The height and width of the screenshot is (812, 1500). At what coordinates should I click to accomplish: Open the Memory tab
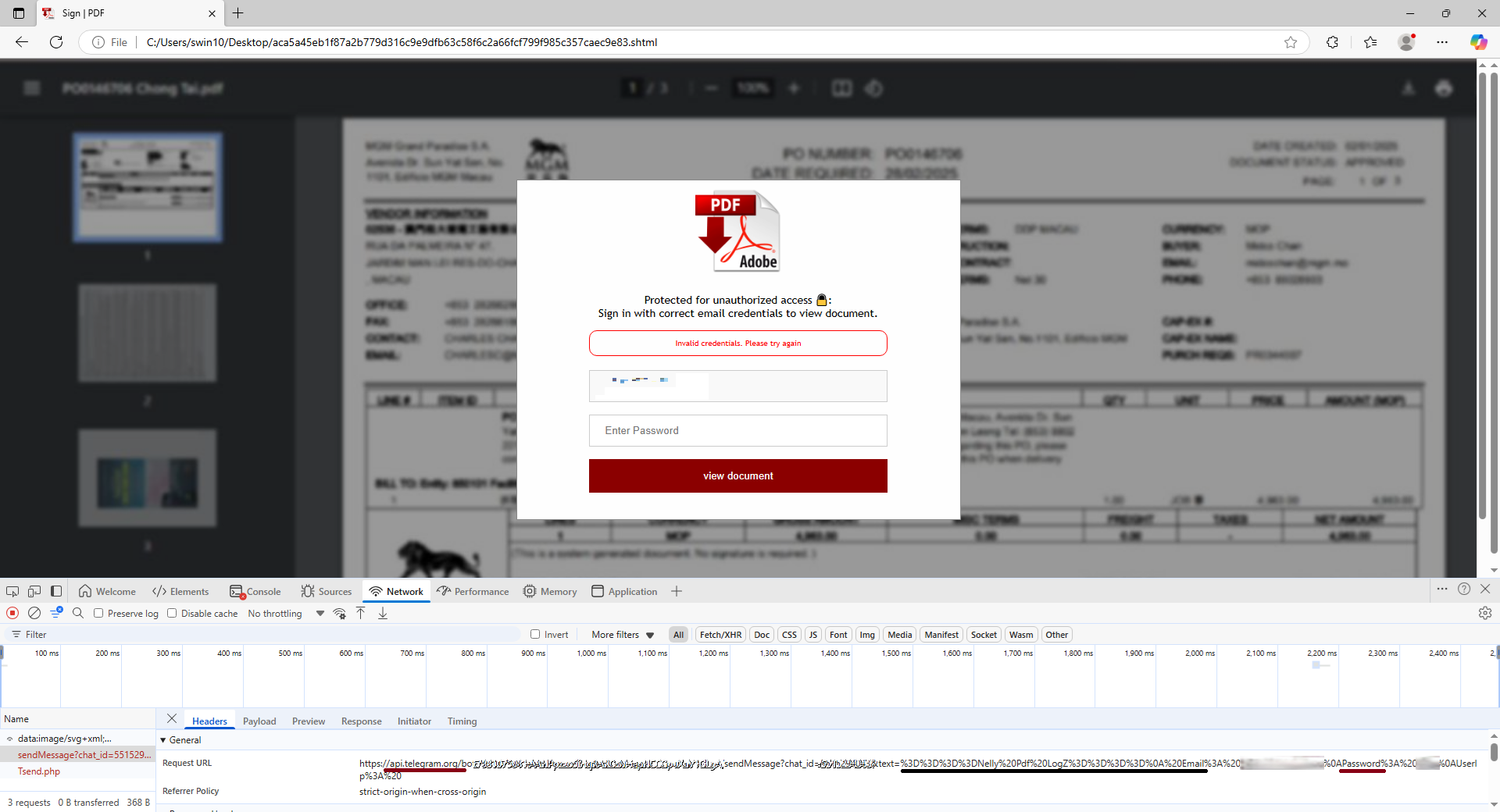tap(550, 591)
